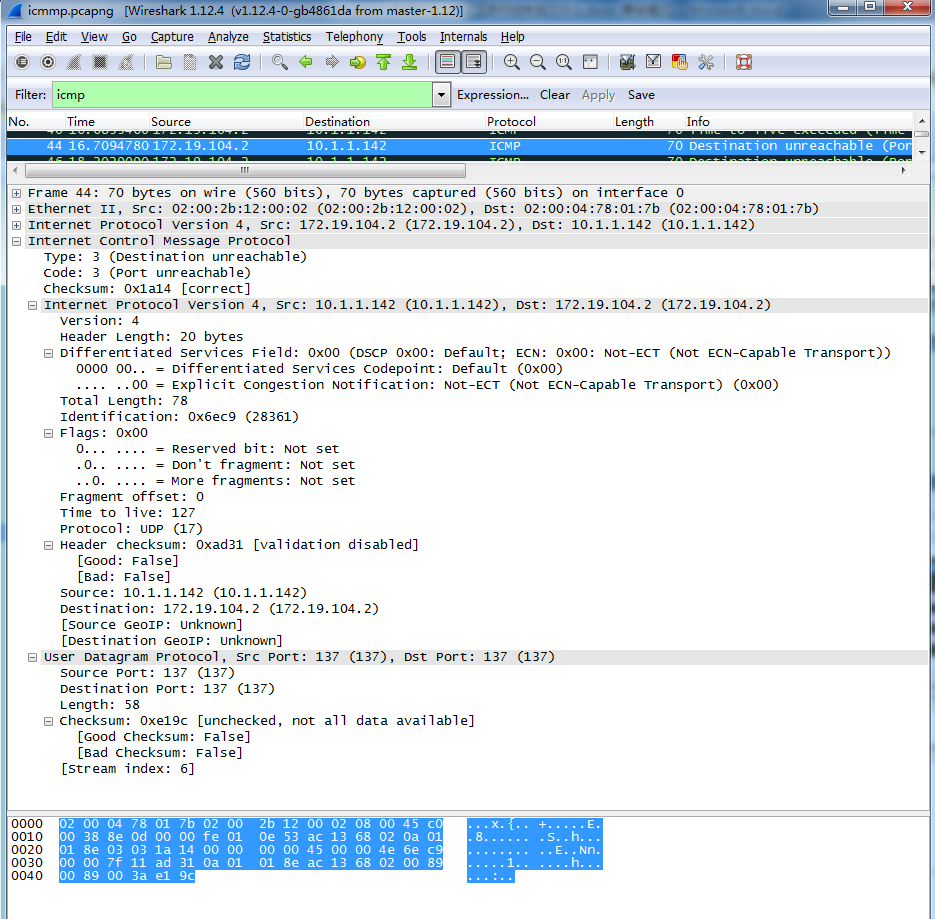Viewport: 935px width, 919px height.
Task: Click horizontal scrollbar thumb of packet list
Action: [245, 171]
